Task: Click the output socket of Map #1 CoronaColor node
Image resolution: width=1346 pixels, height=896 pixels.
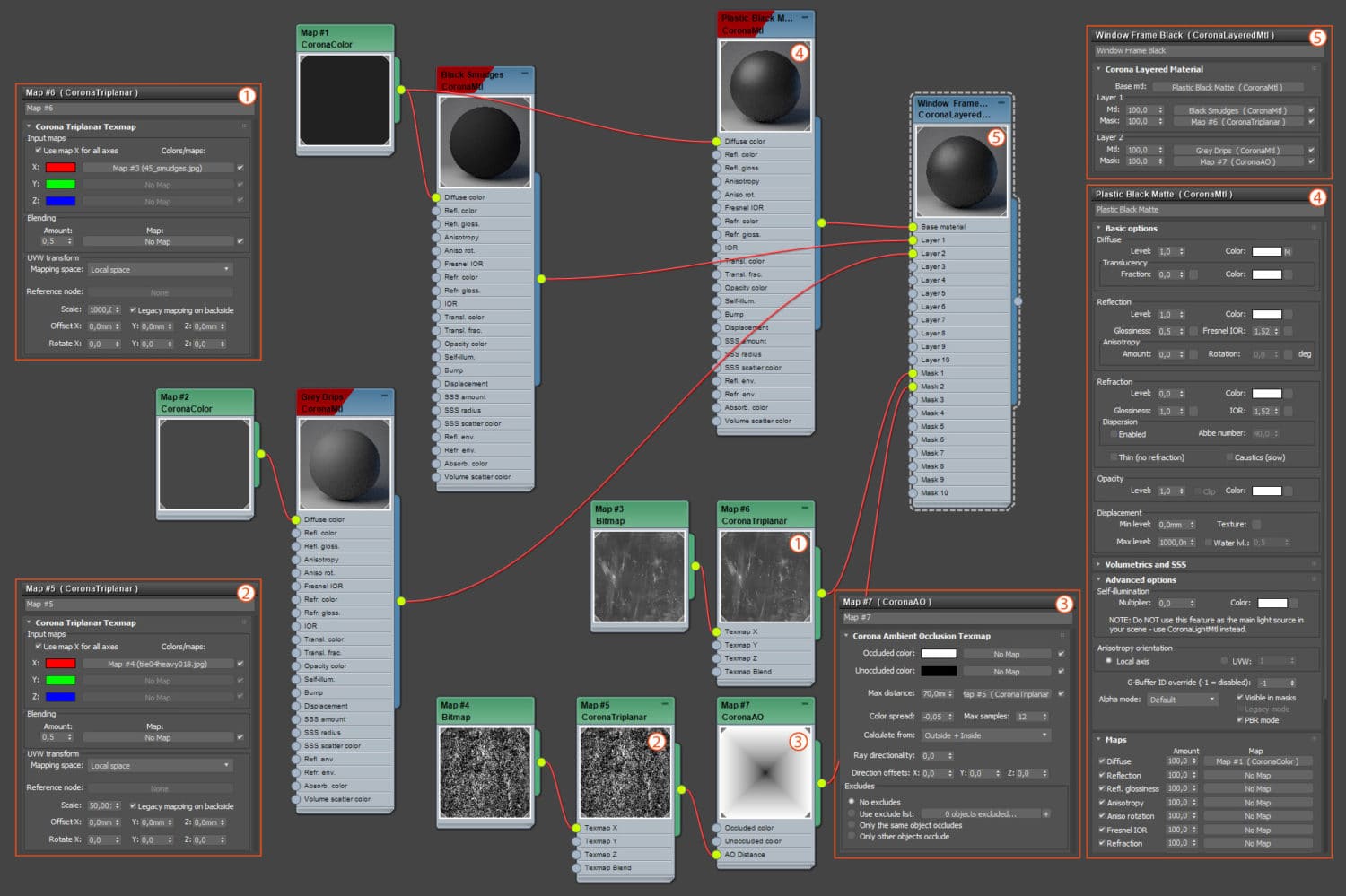Action: [x=401, y=90]
